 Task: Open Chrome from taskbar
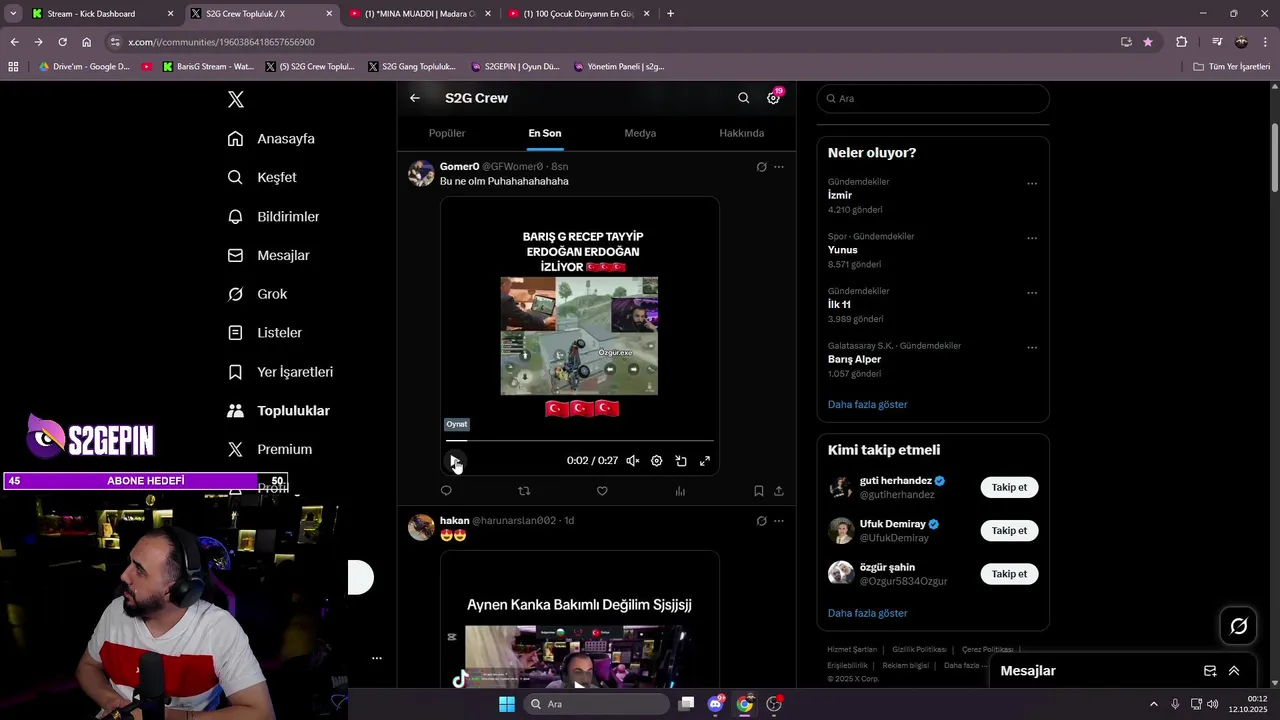tap(744, 704)
